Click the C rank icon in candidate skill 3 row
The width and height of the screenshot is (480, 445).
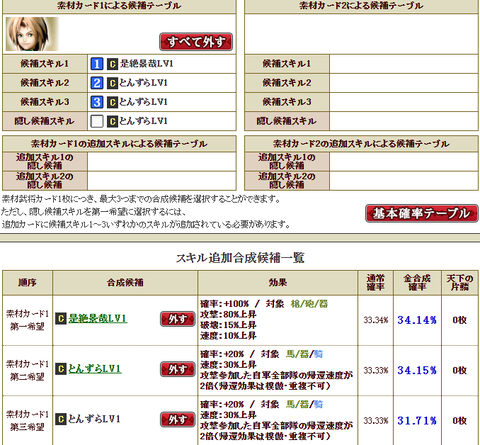click(x=112, y=102)
